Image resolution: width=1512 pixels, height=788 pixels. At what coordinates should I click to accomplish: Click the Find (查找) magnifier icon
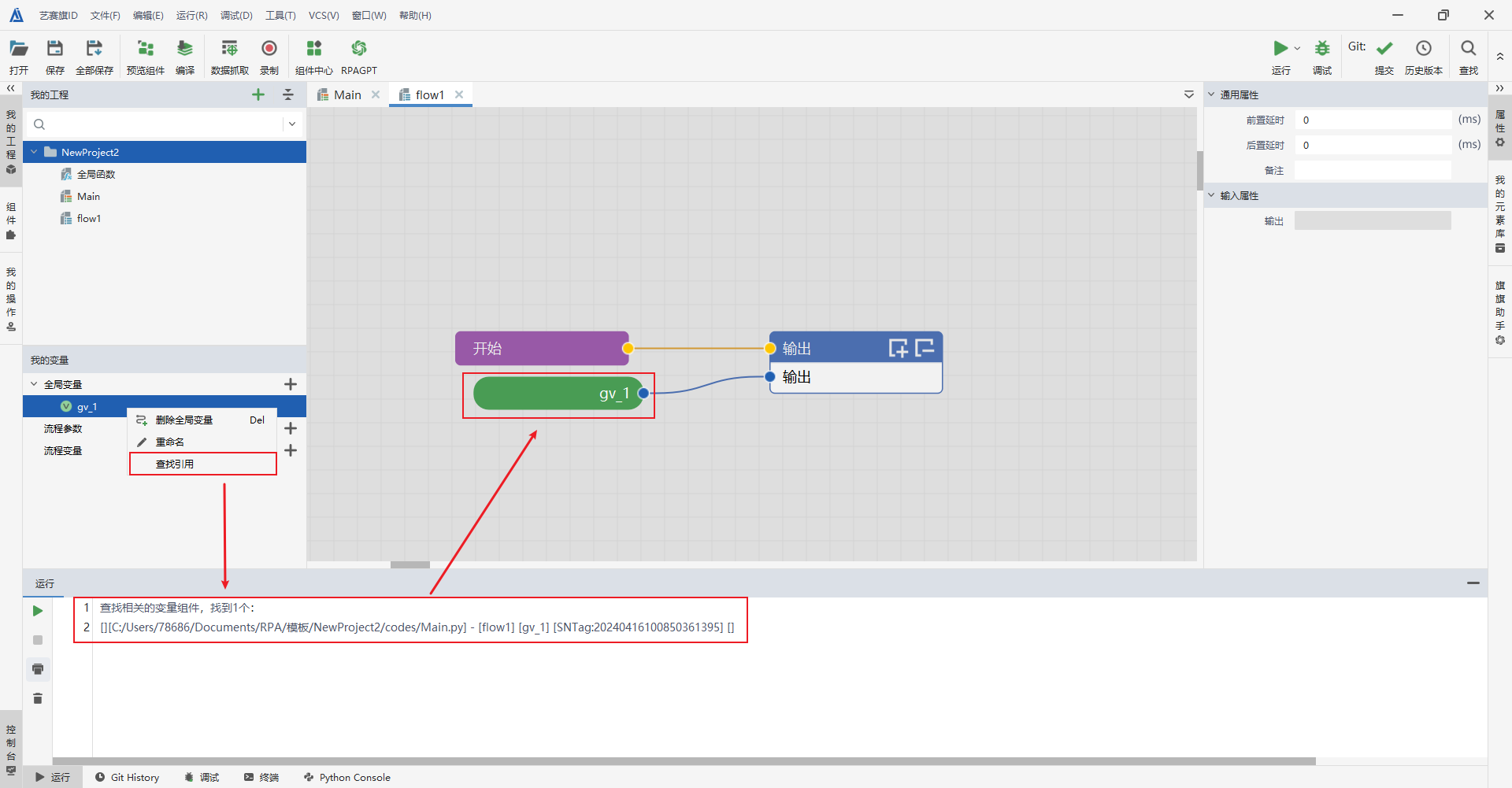[x=1469, y=49]
